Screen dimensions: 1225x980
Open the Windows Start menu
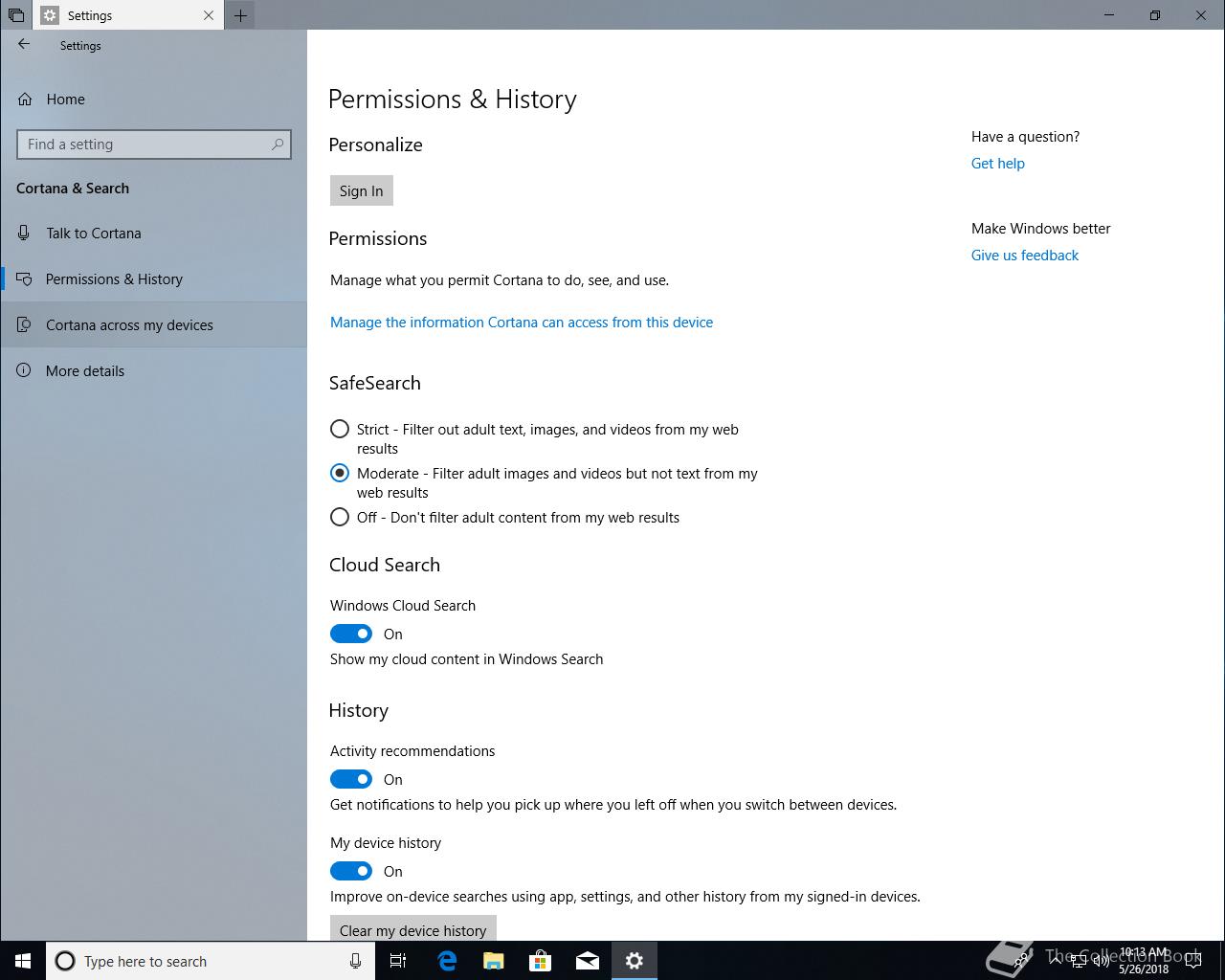(23, 961)
